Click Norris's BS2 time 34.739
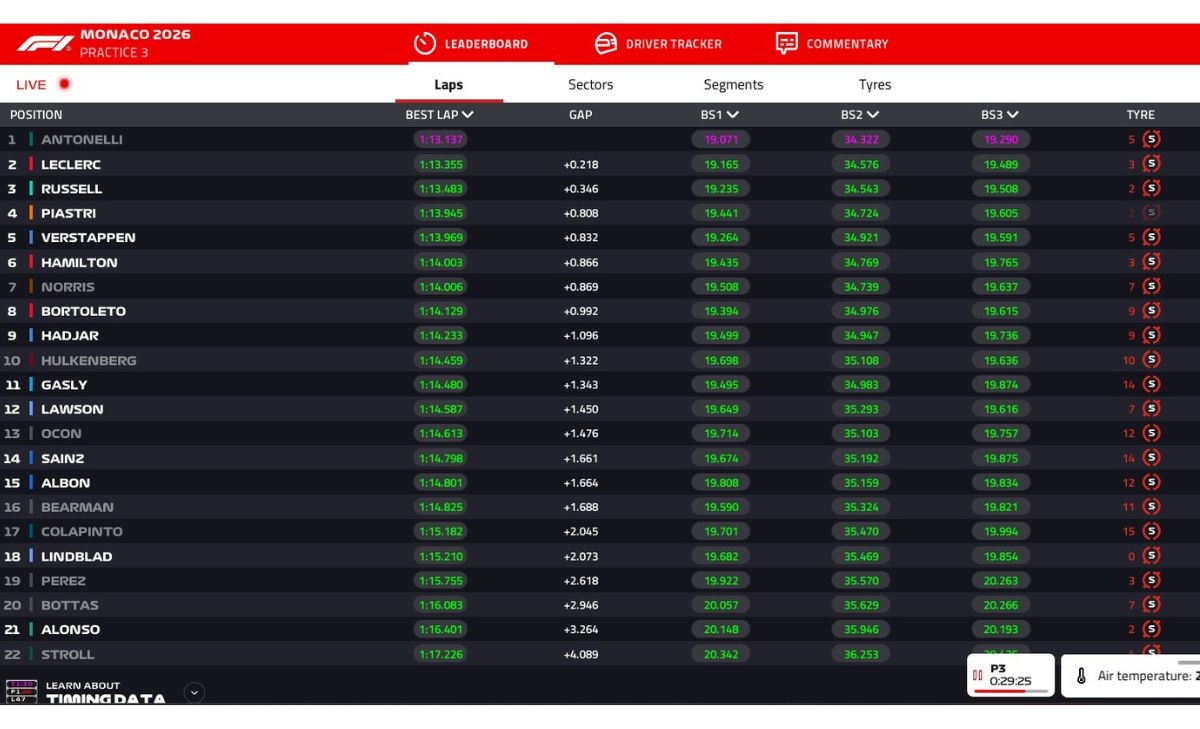This screenshot has height=729, width=1200. coord(861,287)
